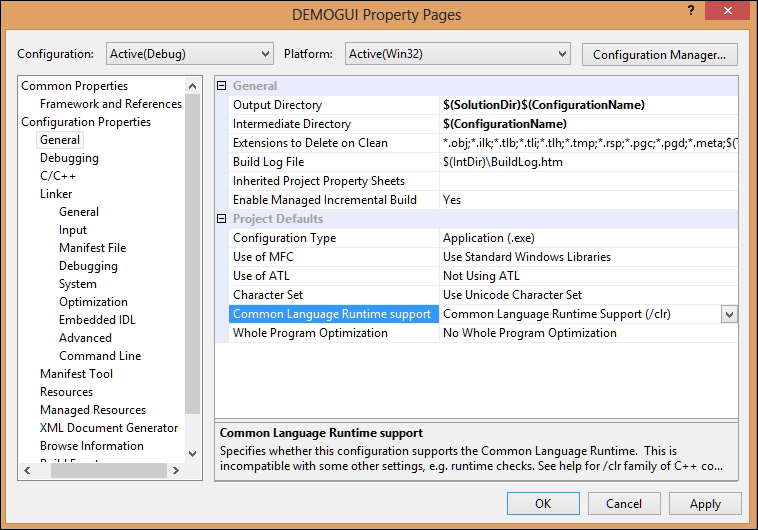Select Input under Linker
This screenshot has height=530, width=758.
[73, 230]
